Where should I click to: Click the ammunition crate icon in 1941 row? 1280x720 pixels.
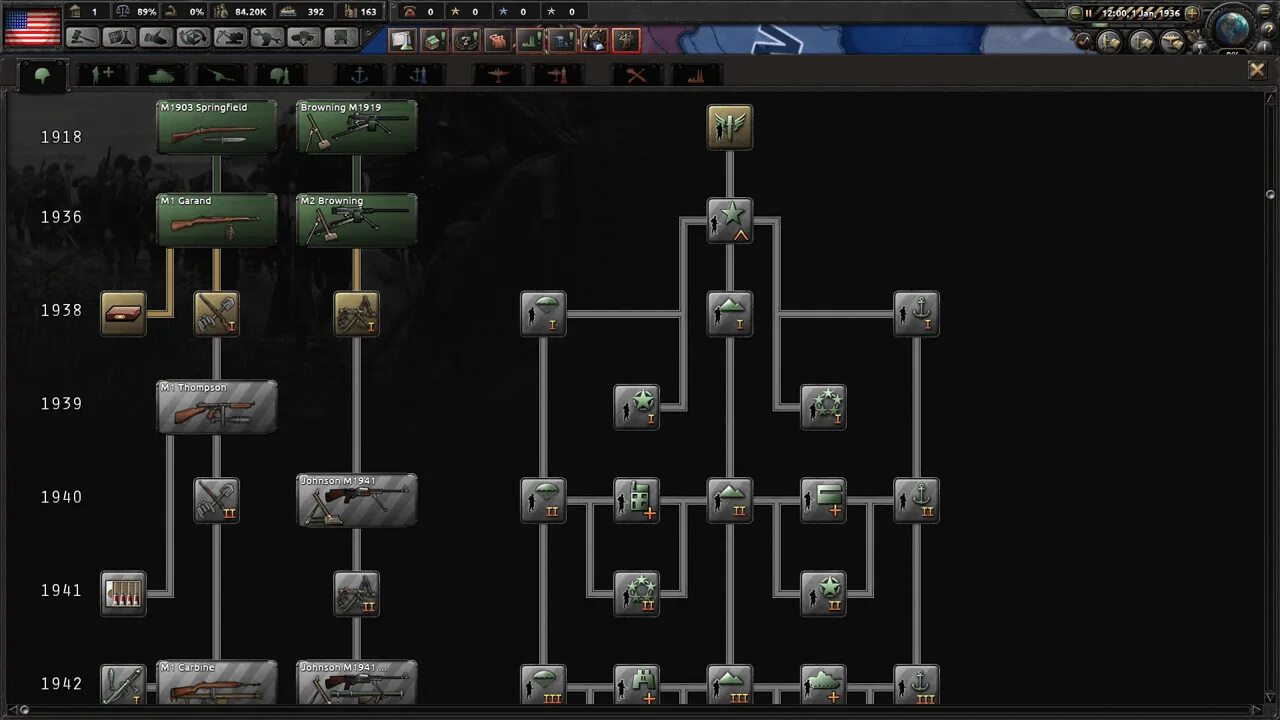pos(123,594)
